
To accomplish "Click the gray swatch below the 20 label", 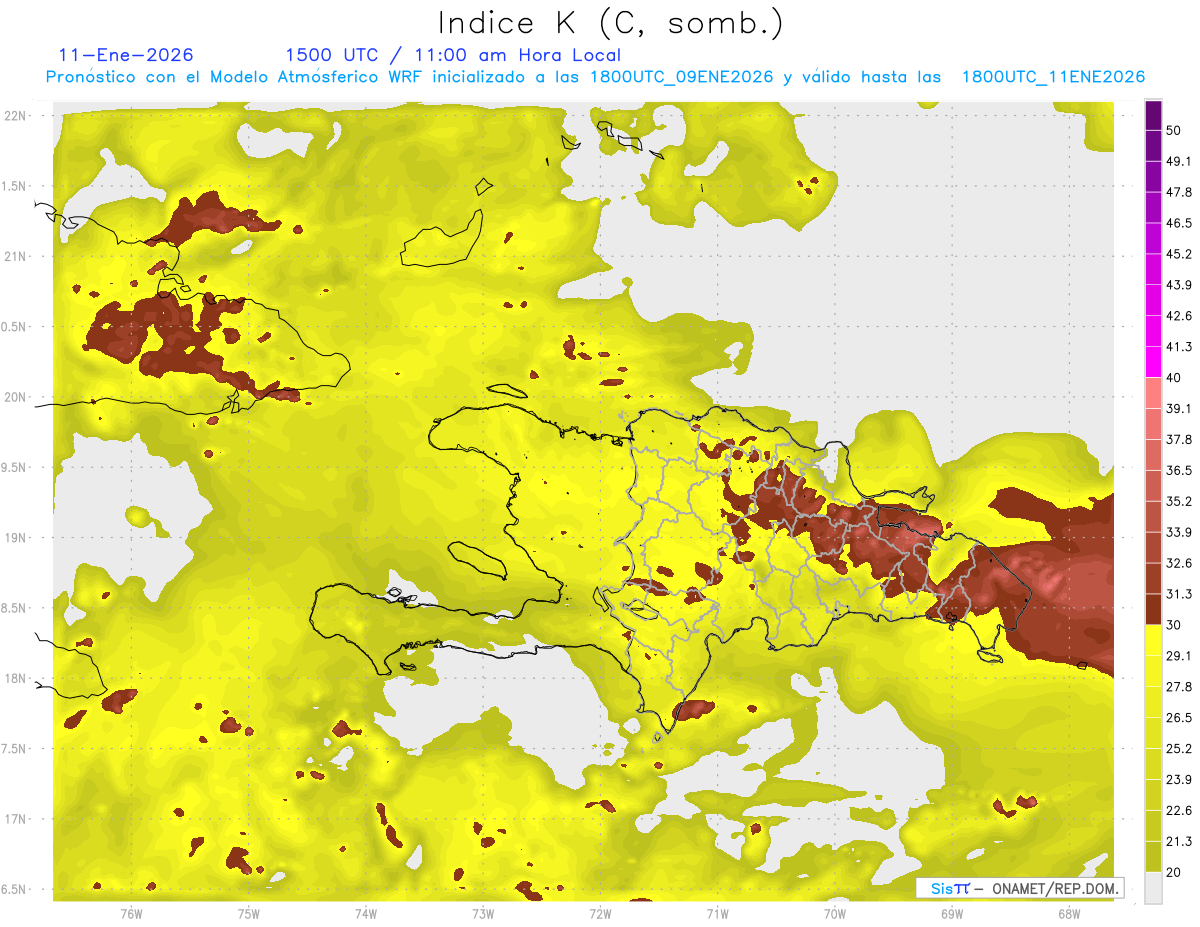I will [x=1153, y=888].
